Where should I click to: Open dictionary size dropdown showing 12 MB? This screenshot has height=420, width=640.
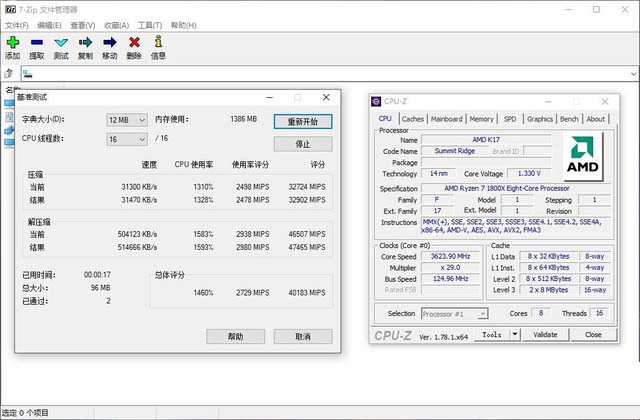click(x=127, y=120)
